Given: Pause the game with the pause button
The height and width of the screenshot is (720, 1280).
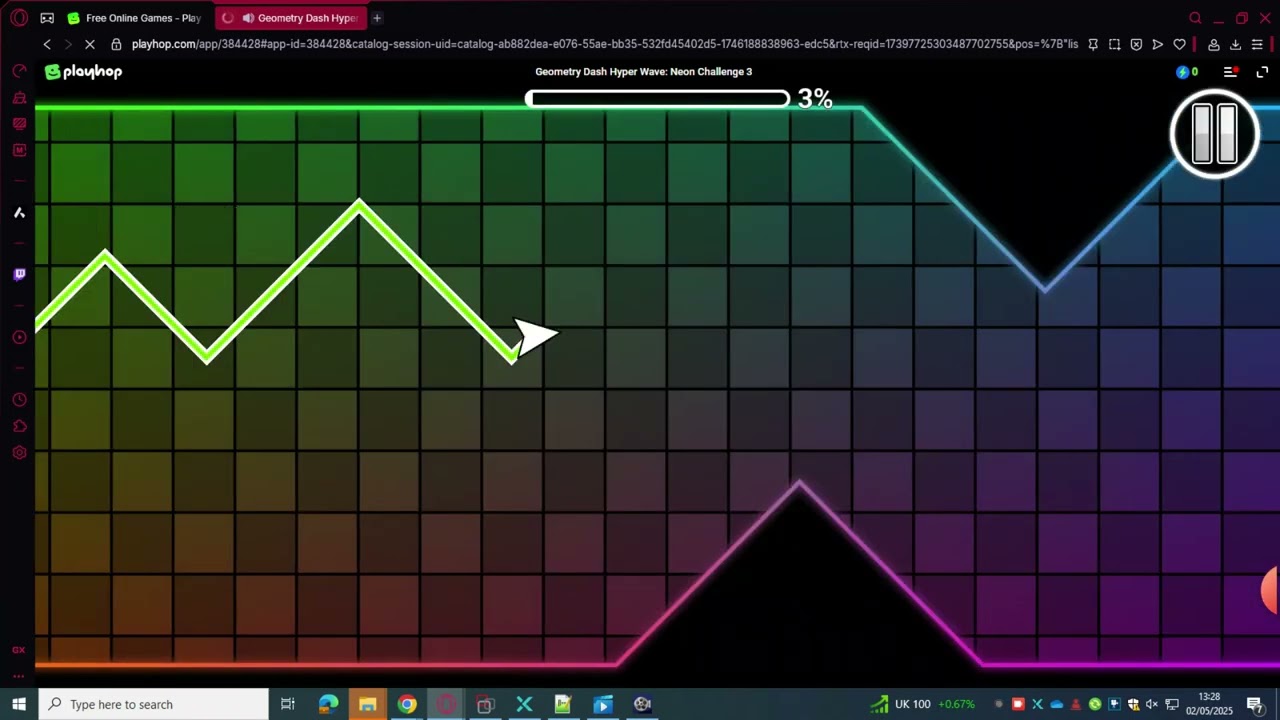Looking at the screenshot, I should pyautogui.click(x=1215, y=134).
